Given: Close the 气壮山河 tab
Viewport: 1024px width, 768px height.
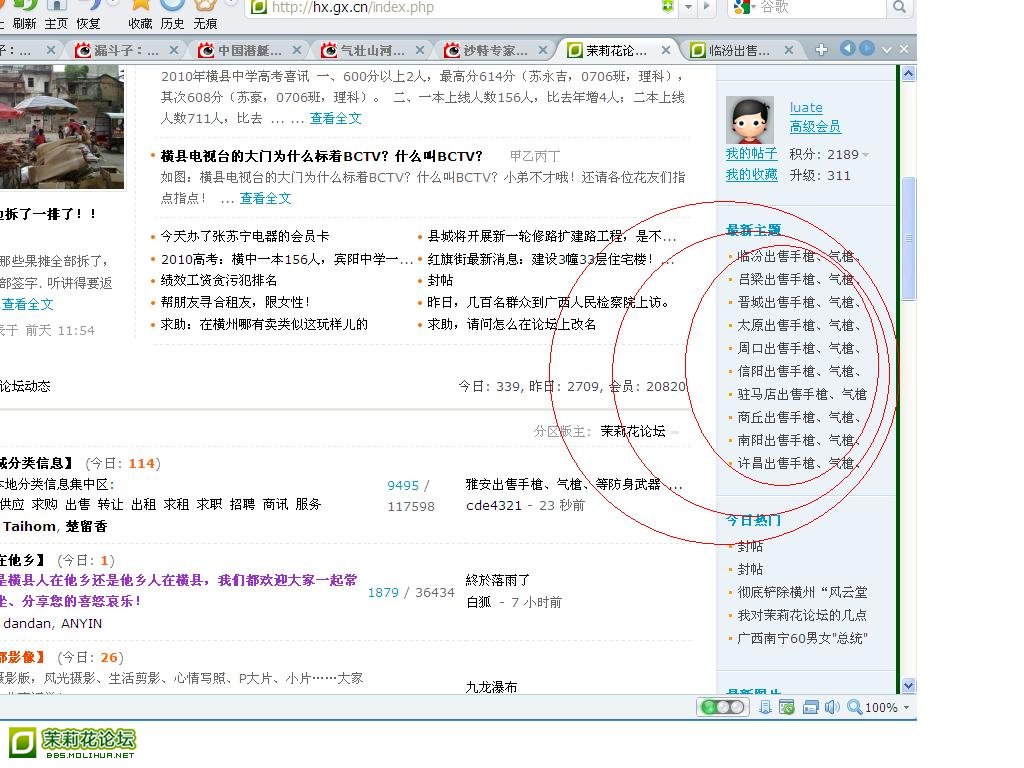Looking at the screenshot, I should pyautogui.click(x=420, y=50).
